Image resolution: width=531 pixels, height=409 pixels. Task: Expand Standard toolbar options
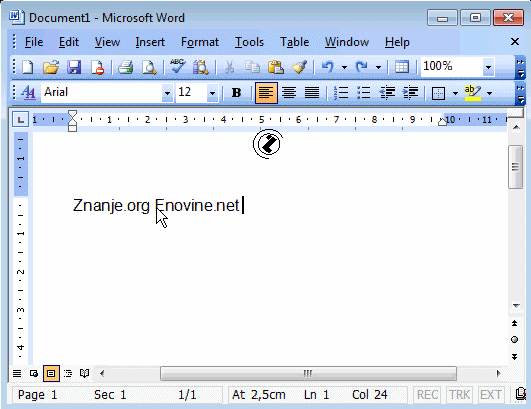(520, 67)
